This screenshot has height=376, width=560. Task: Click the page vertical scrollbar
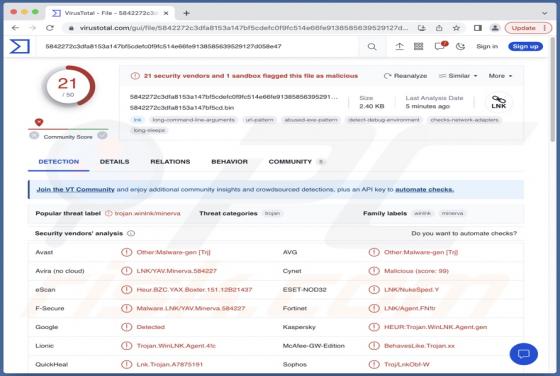(553, 89)
